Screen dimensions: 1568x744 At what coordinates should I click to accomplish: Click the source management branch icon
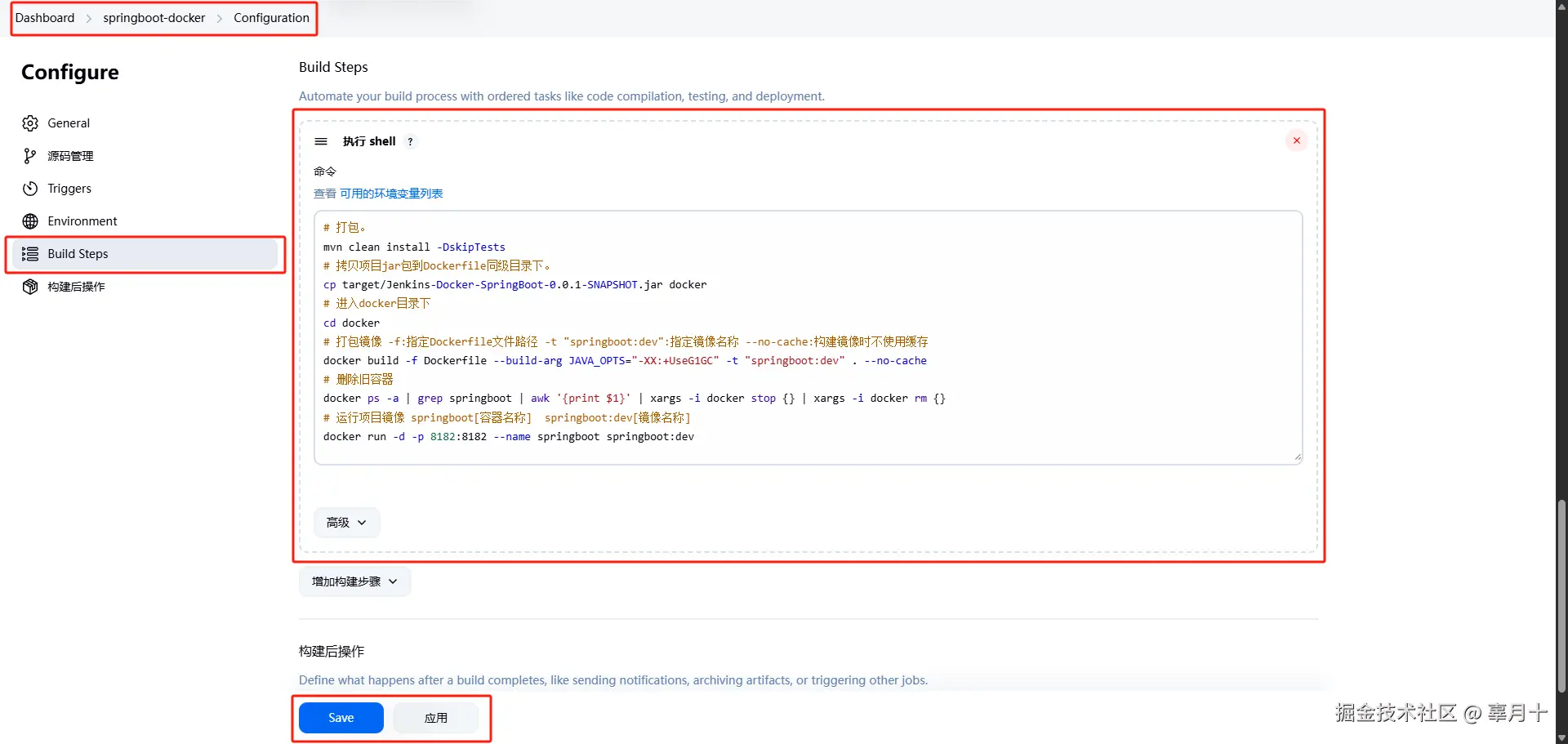pyautogui.click(x=30, y=156)
